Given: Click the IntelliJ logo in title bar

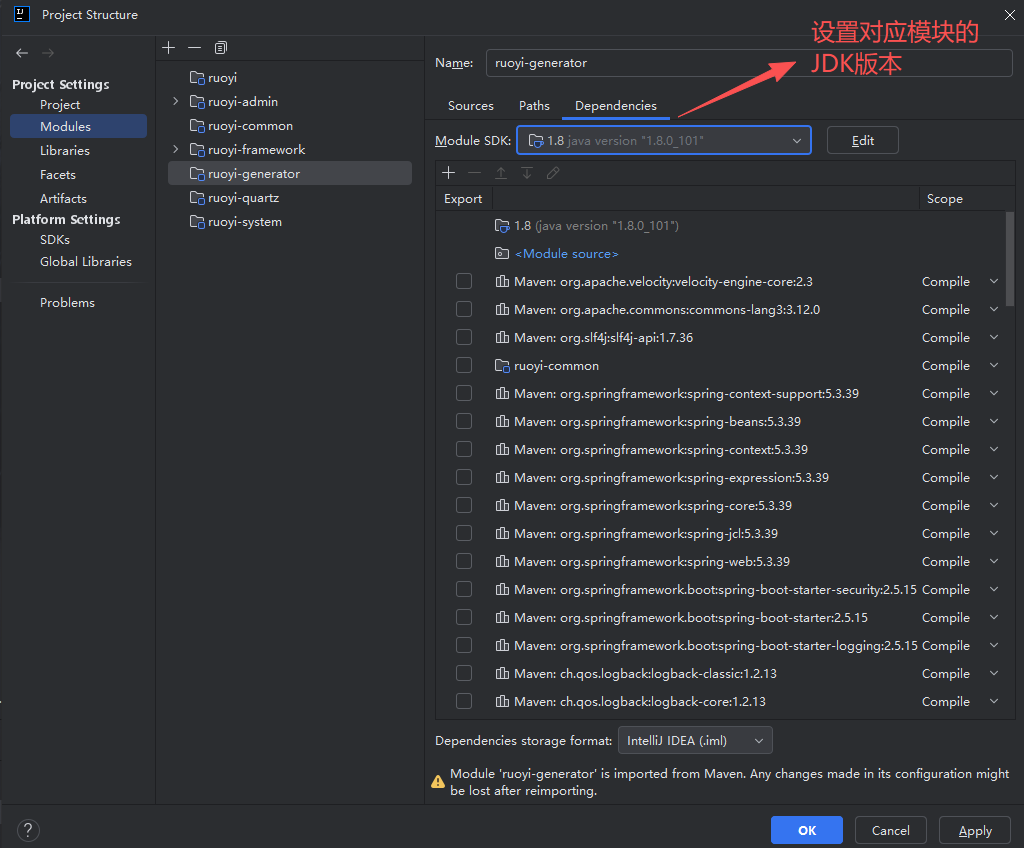Looking at the screenshot, I should tap(22, 14).
